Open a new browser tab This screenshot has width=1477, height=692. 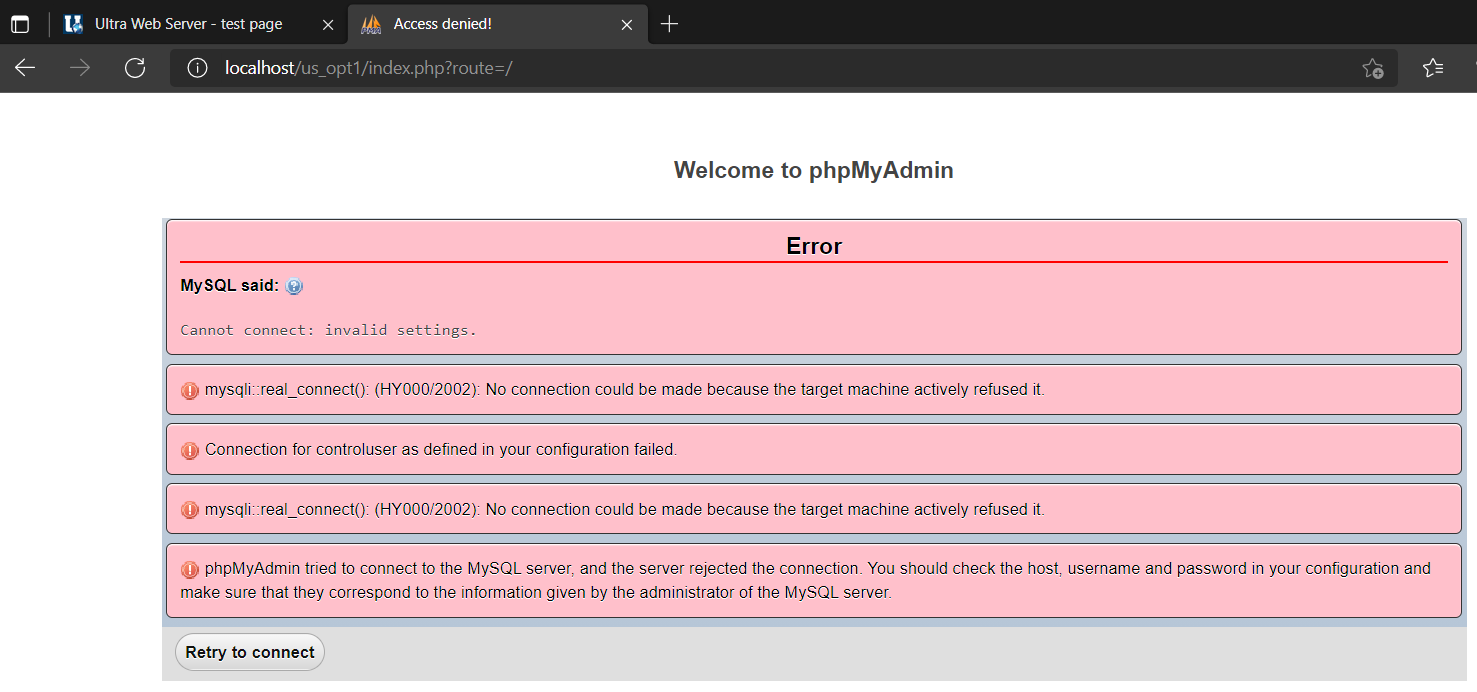coord(670,24)
